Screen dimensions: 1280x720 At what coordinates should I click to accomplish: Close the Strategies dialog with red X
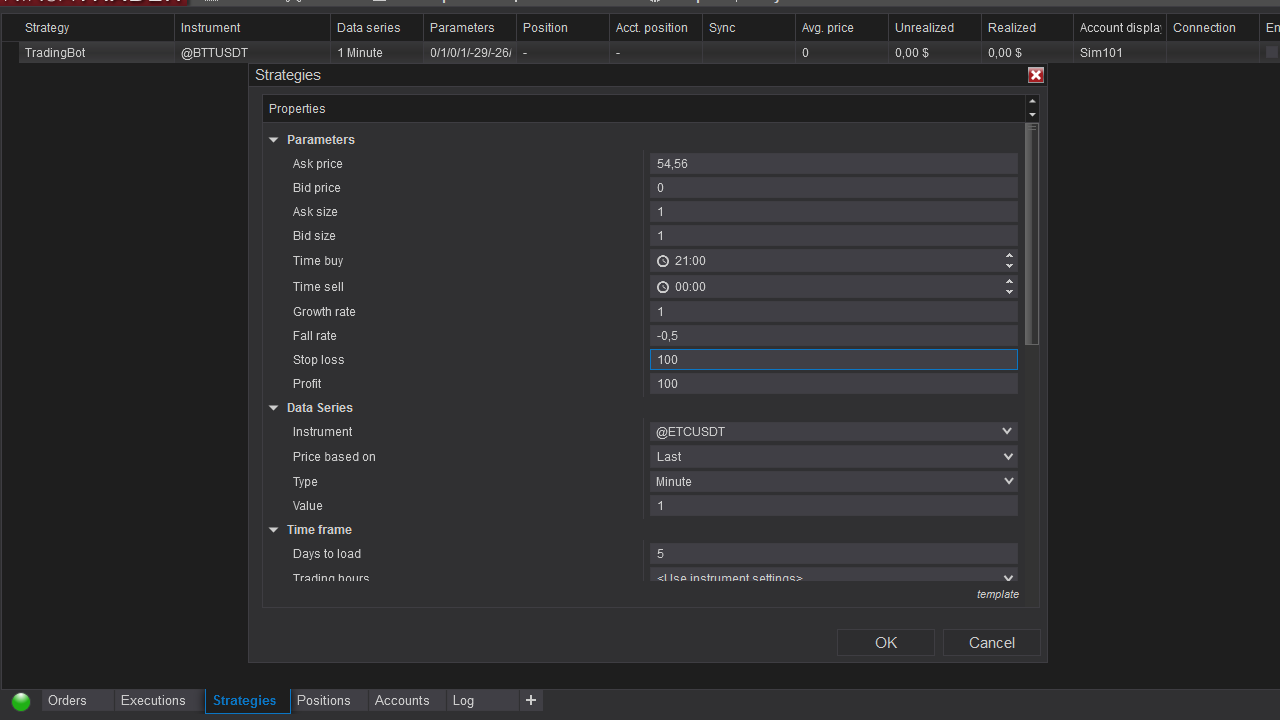pyautogui.click(x=1036, y=75)
